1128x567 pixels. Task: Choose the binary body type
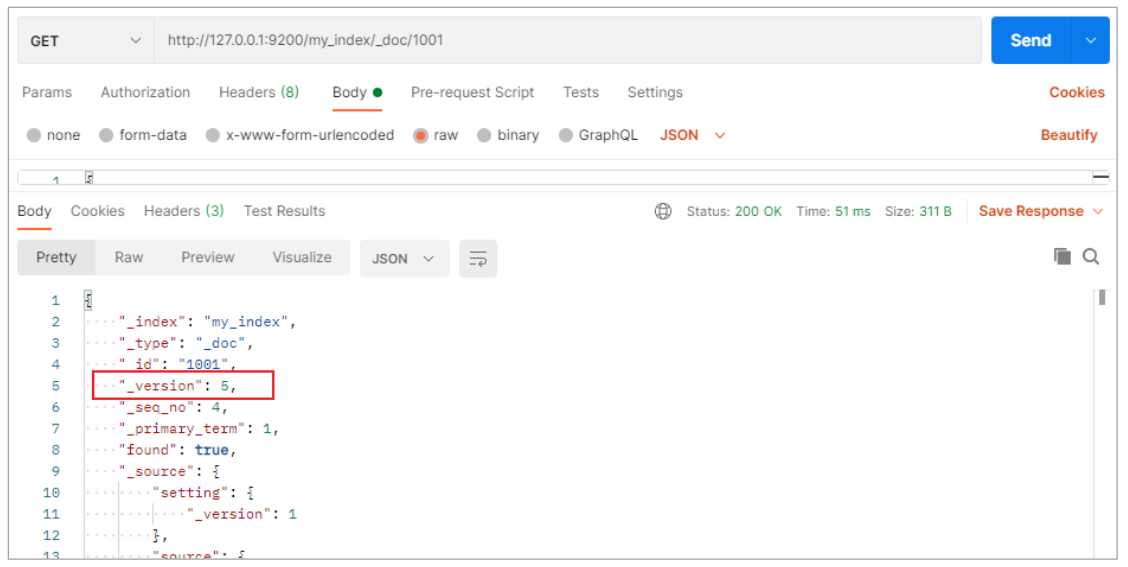pos(484,135)
